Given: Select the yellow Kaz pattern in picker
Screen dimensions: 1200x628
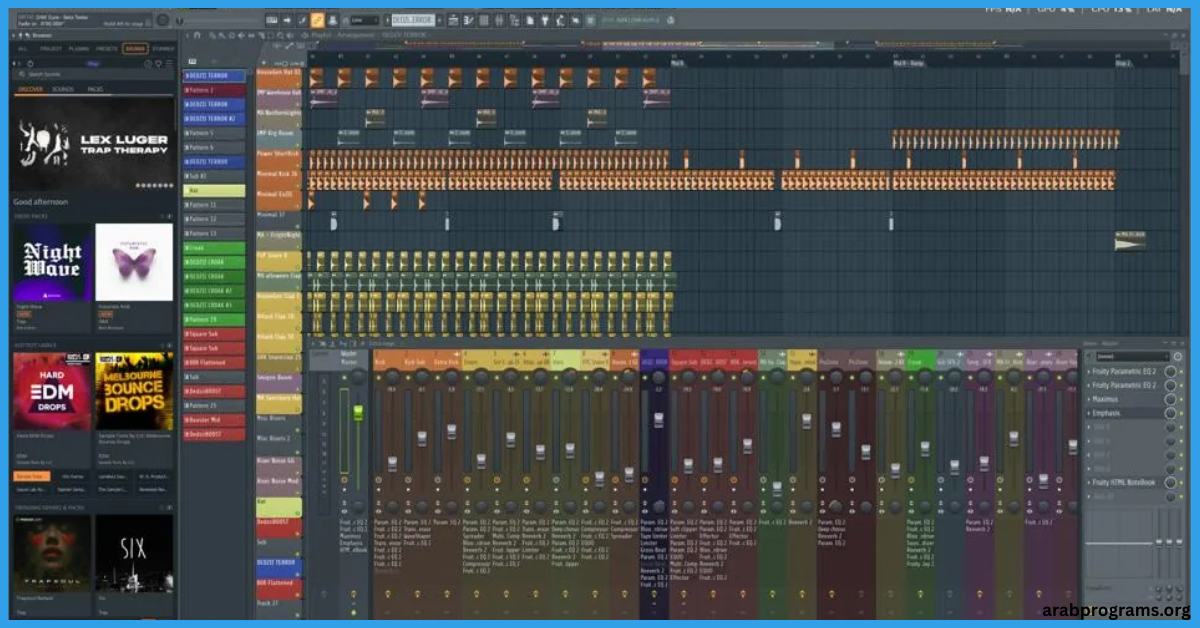Looking at the screenshot, I should (x=213, y=190).
